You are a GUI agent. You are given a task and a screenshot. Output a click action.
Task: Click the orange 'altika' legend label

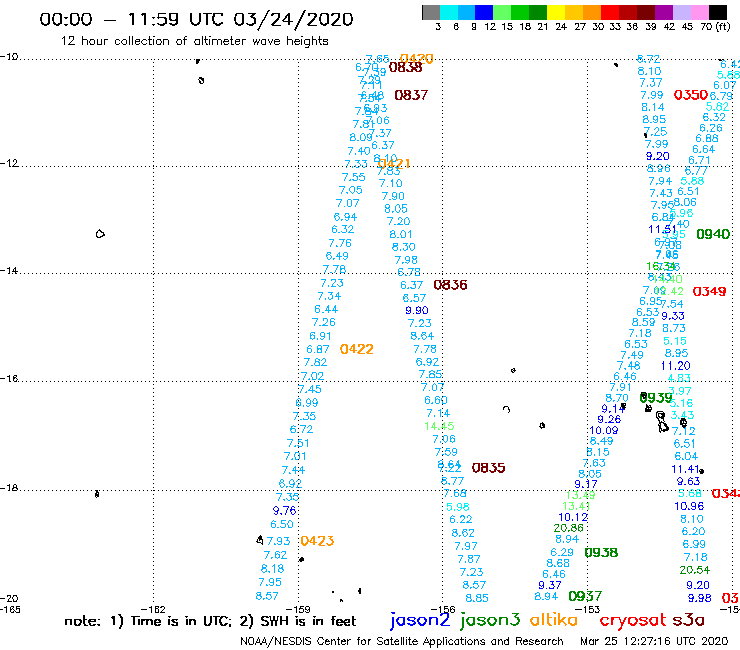pos(553,619)
